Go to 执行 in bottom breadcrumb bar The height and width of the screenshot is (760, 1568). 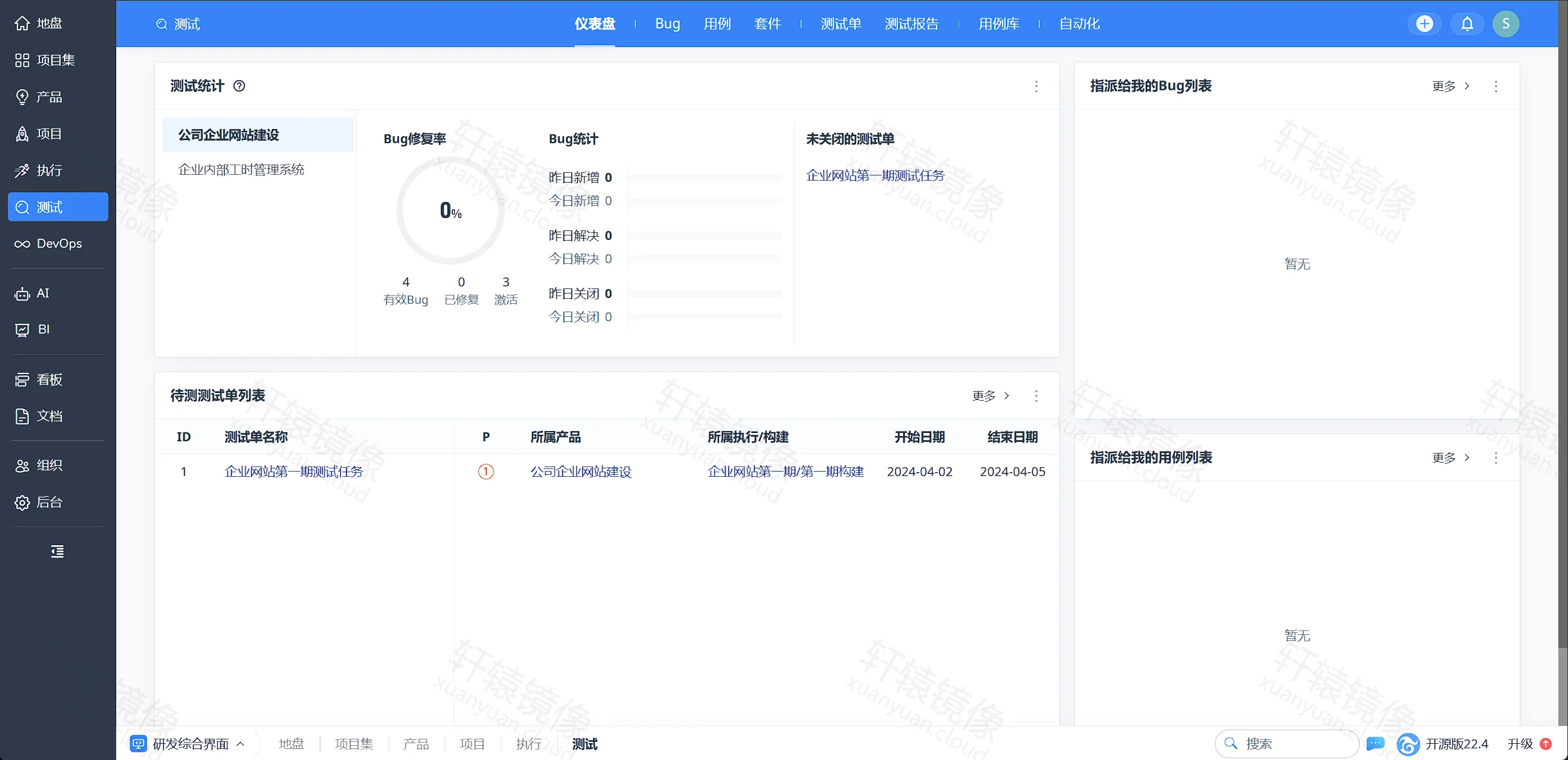click(528, 744)
